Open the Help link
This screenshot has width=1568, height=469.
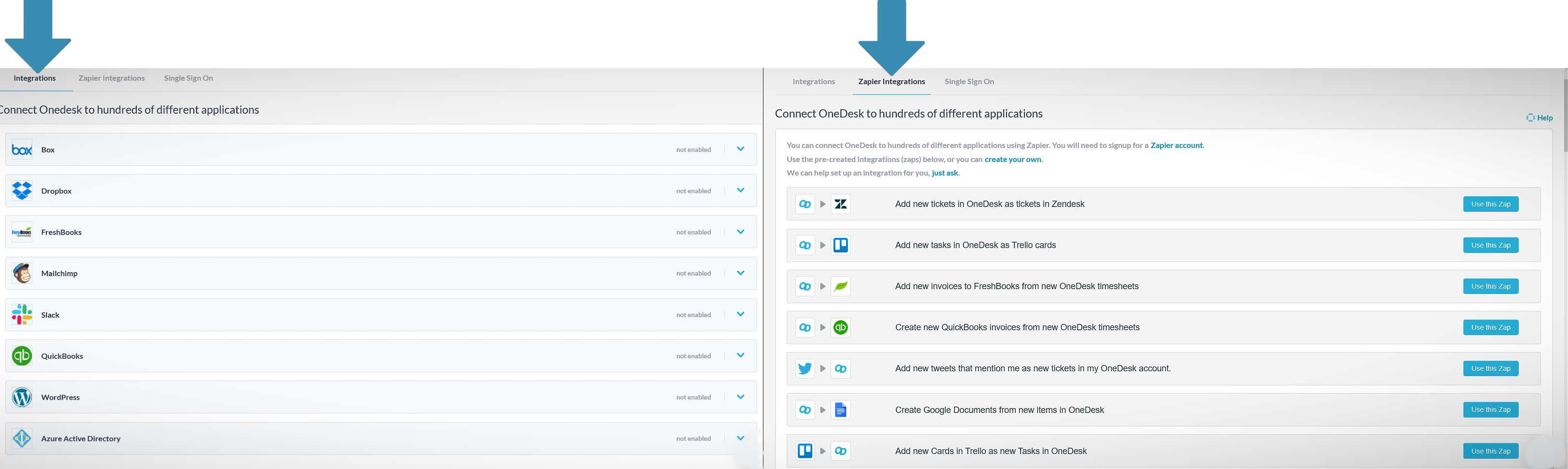(x=1539, y=117)
